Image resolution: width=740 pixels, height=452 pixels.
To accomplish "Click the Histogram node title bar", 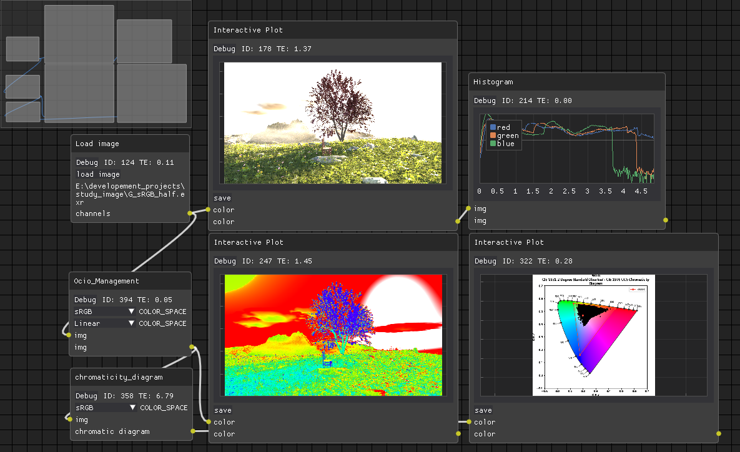I will 567,82.
